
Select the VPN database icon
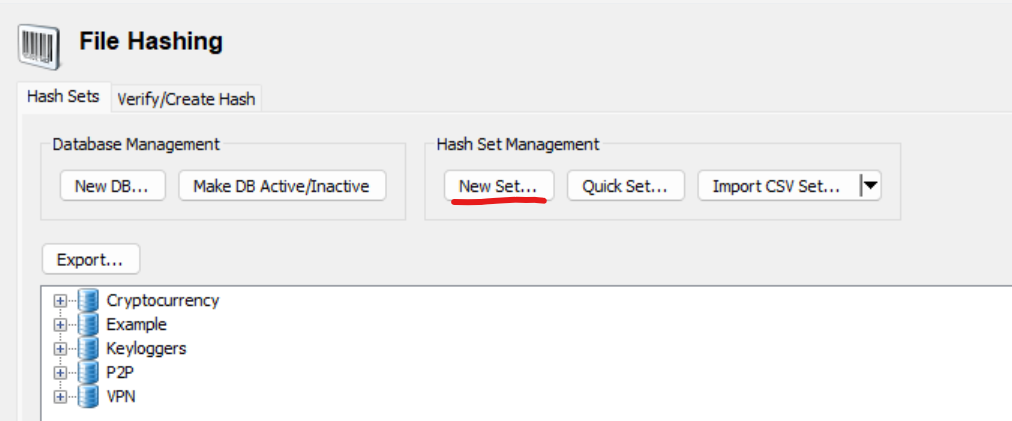point(88,396)
